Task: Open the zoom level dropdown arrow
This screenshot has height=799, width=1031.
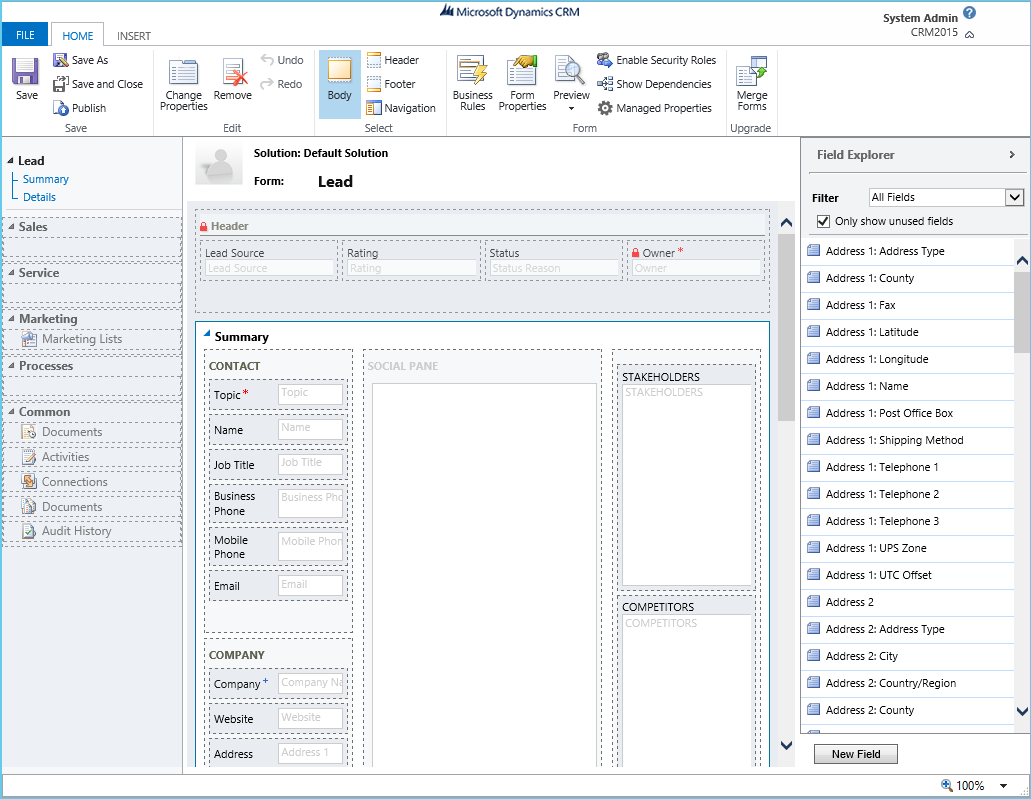Action: click(x=1003, y=785)
